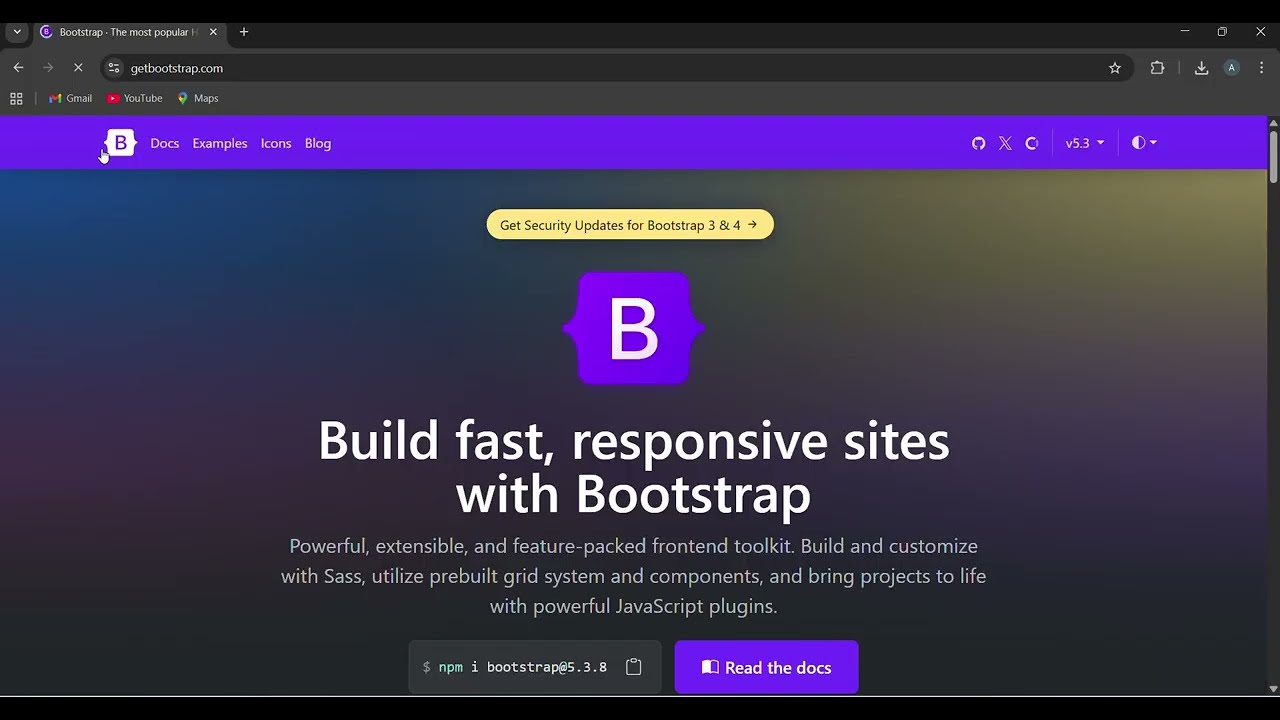Open the Open Collective icon in navbar
Viewport: 1280px width, 720px height.
(1032, 143)
